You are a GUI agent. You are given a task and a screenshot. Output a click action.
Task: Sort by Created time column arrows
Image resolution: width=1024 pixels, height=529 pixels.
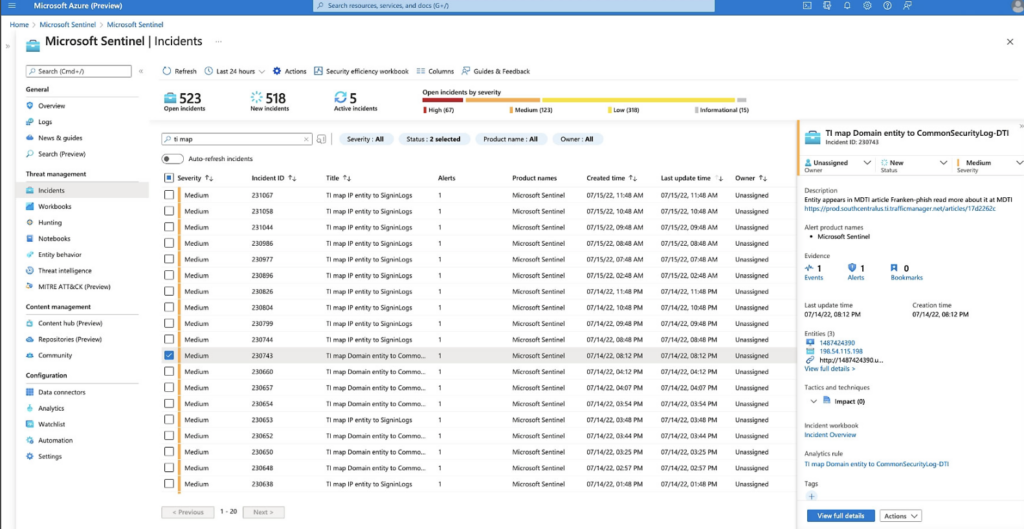633,178
